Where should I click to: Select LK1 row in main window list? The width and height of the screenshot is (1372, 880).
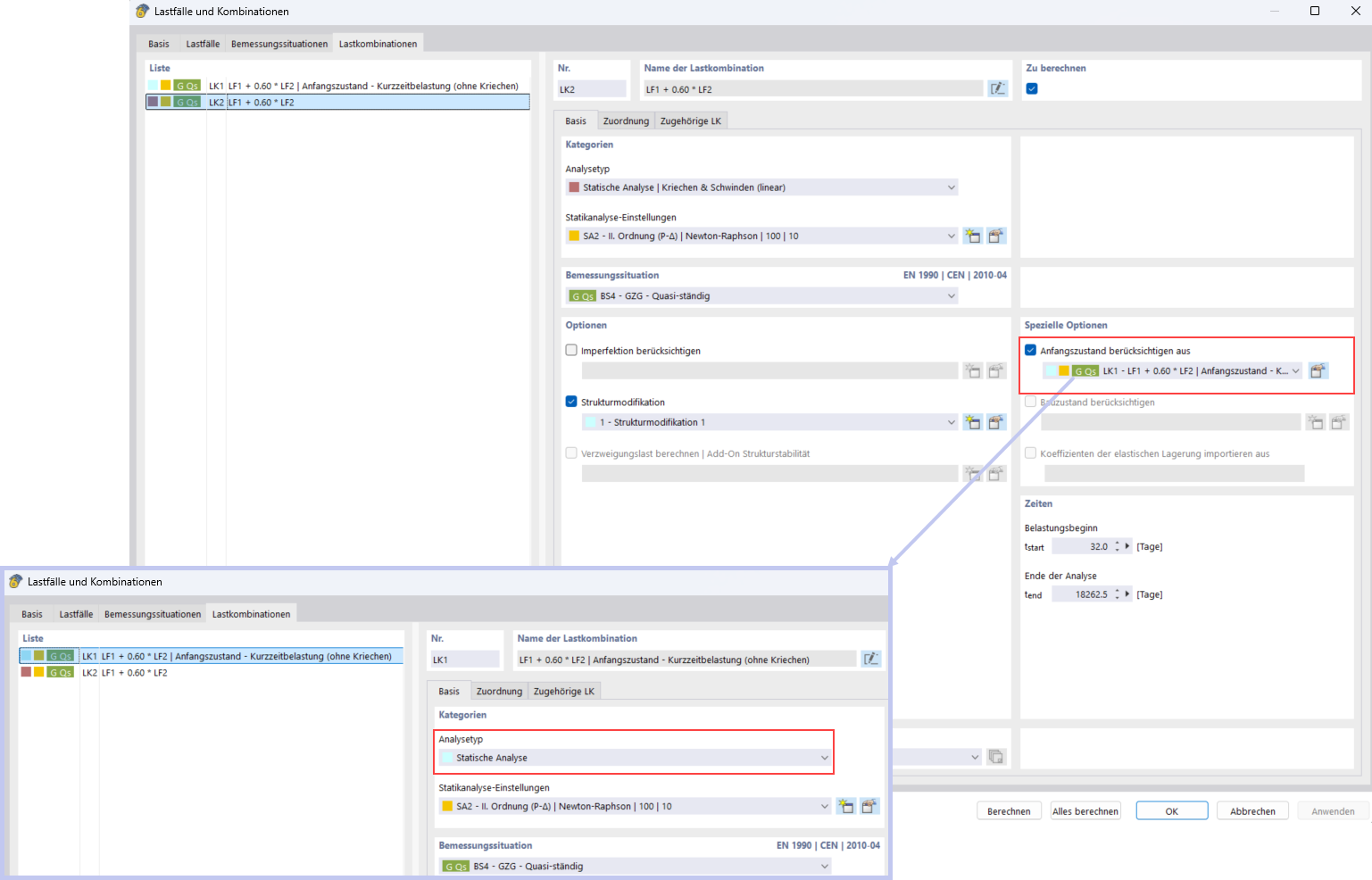(337, 86)
